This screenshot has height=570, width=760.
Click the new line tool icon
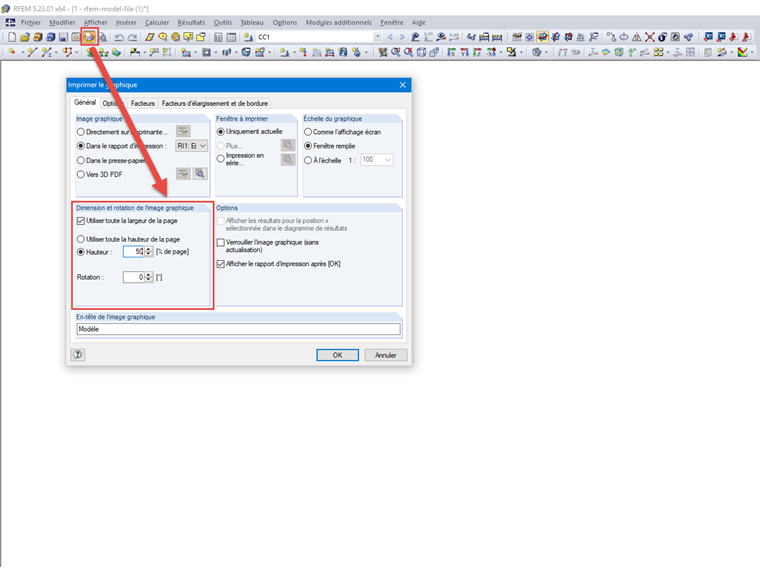pos(32,52)
